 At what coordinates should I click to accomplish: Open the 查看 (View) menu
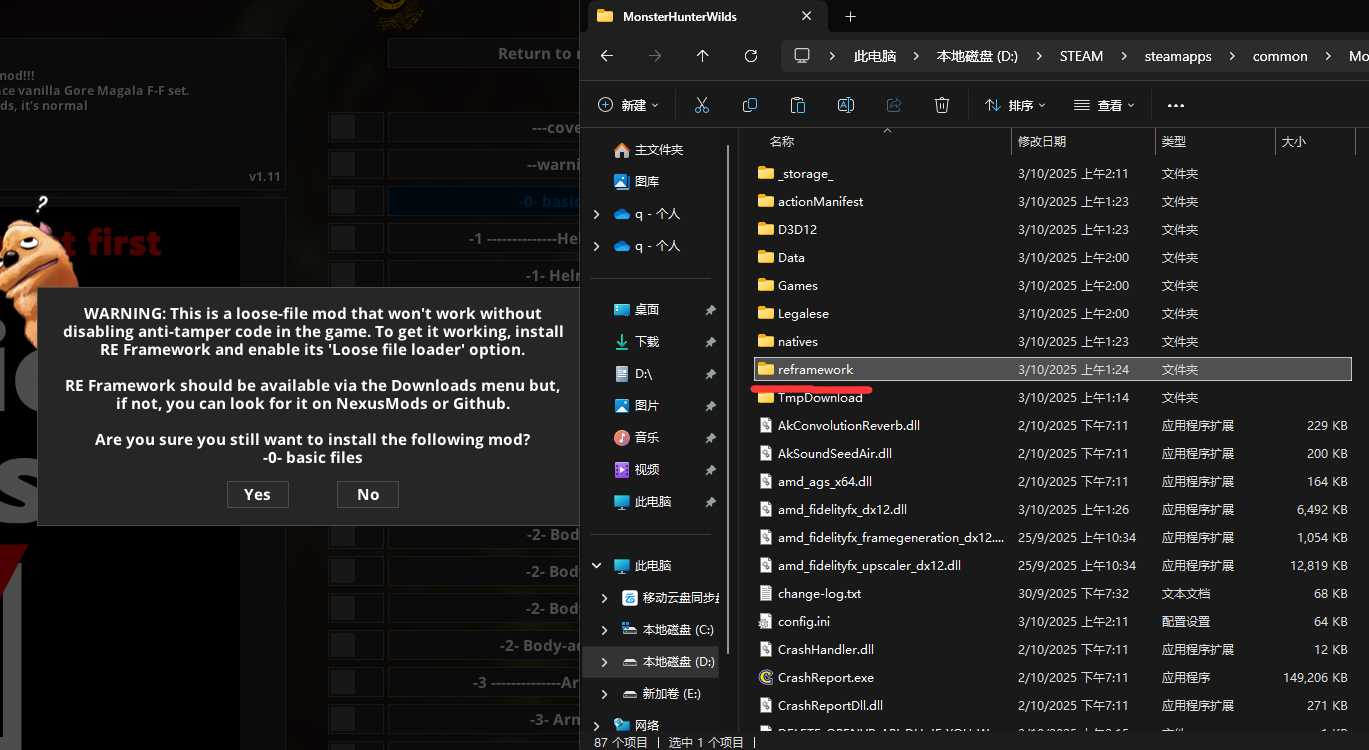pos(1104,105)
